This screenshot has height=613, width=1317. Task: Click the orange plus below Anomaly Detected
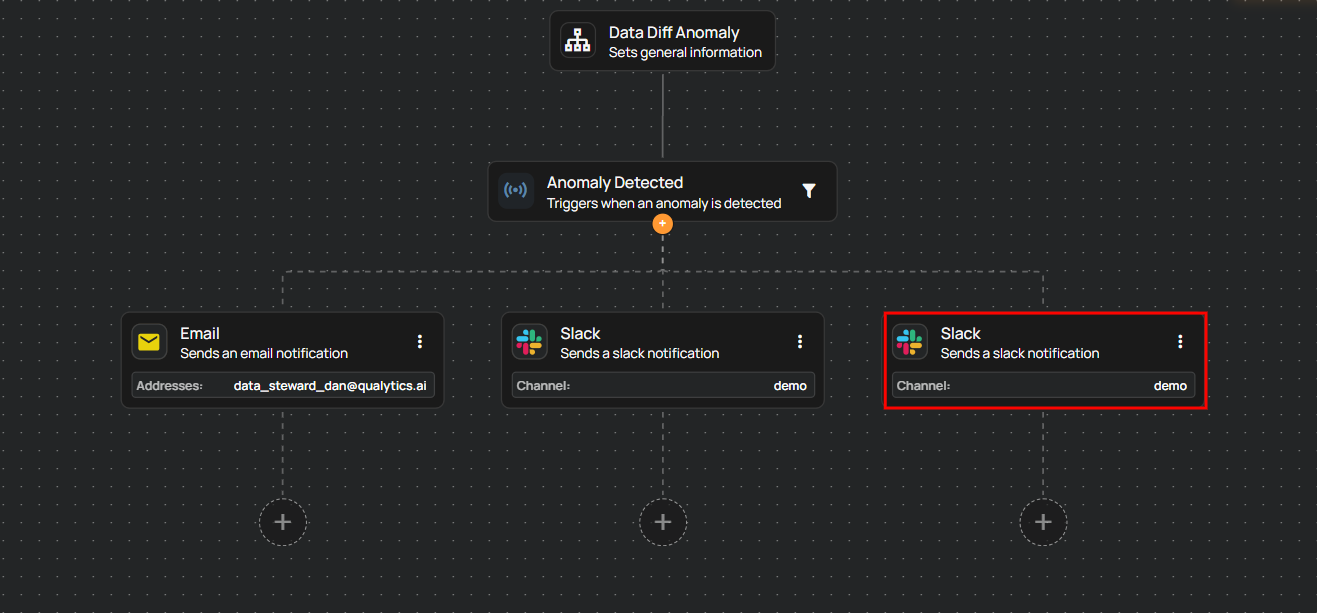[x=662, y=224]
